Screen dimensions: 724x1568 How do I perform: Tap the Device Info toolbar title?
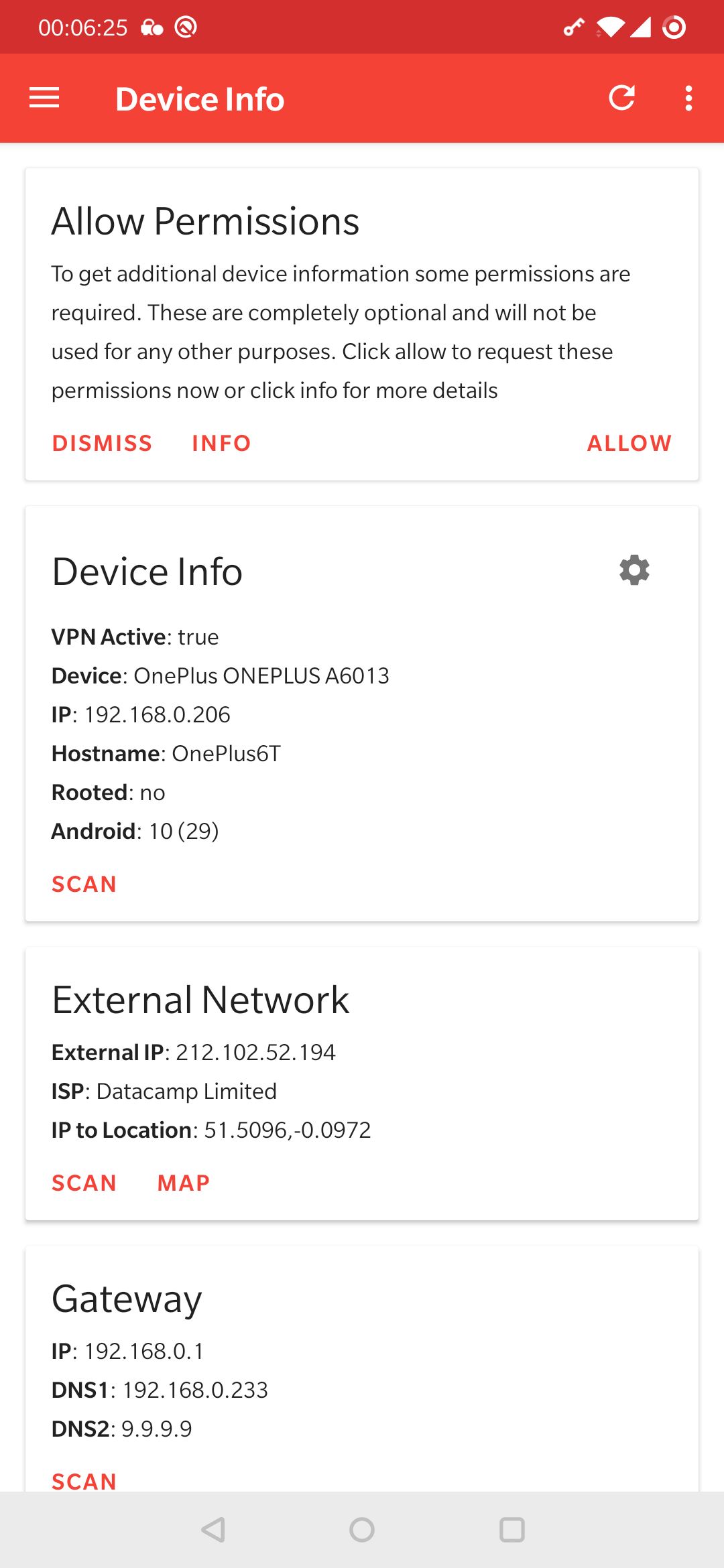click(200, 99)
